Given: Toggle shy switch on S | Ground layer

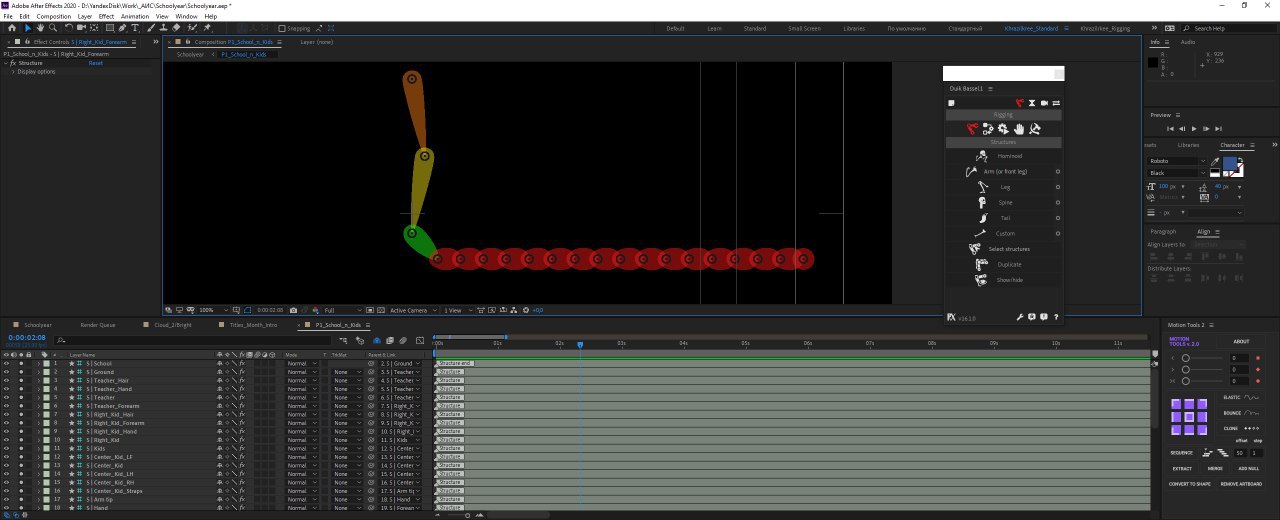Looking at the screenshot, I should (x=219, y=372).
